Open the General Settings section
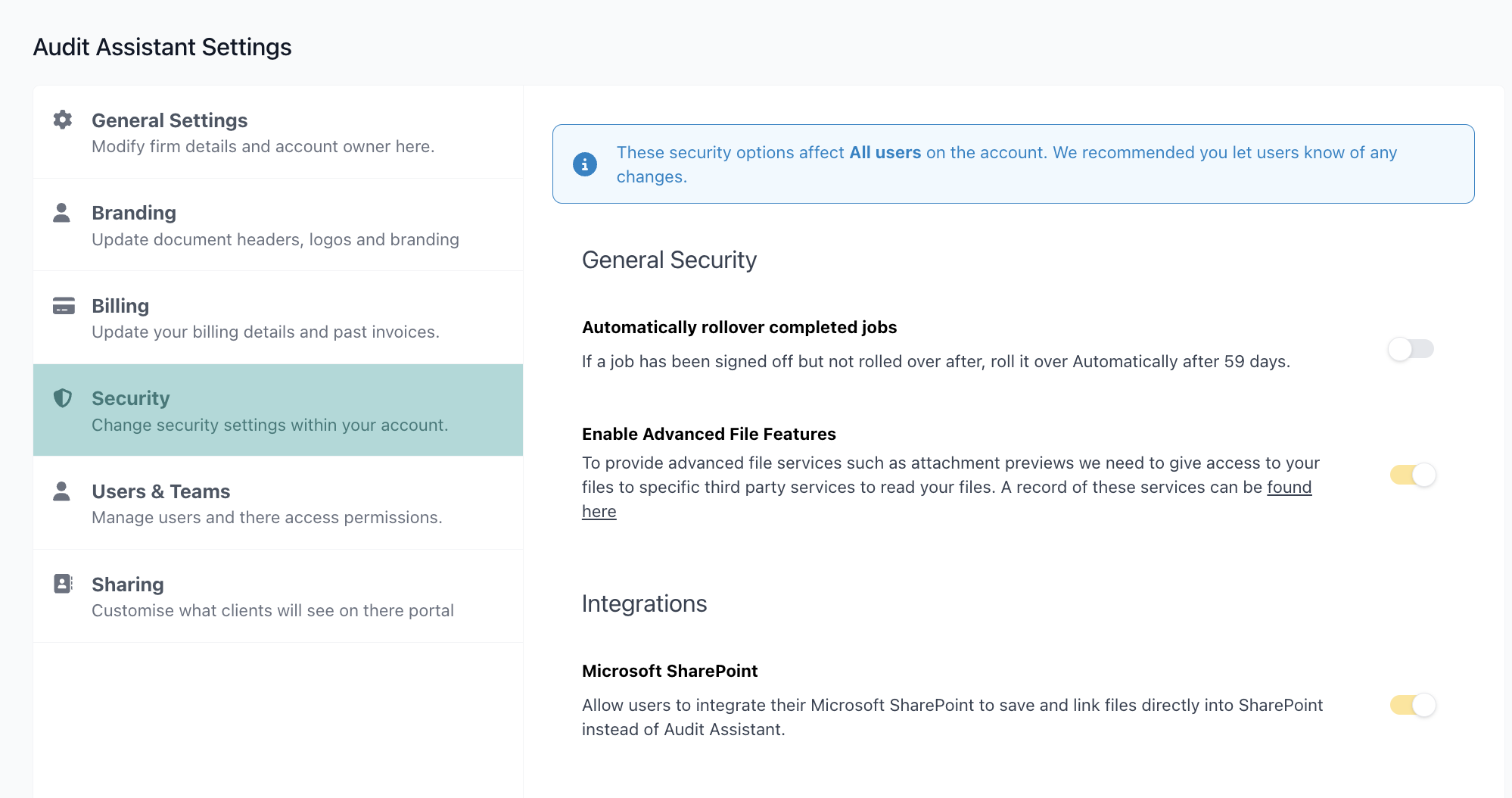 tap(278, 132)
